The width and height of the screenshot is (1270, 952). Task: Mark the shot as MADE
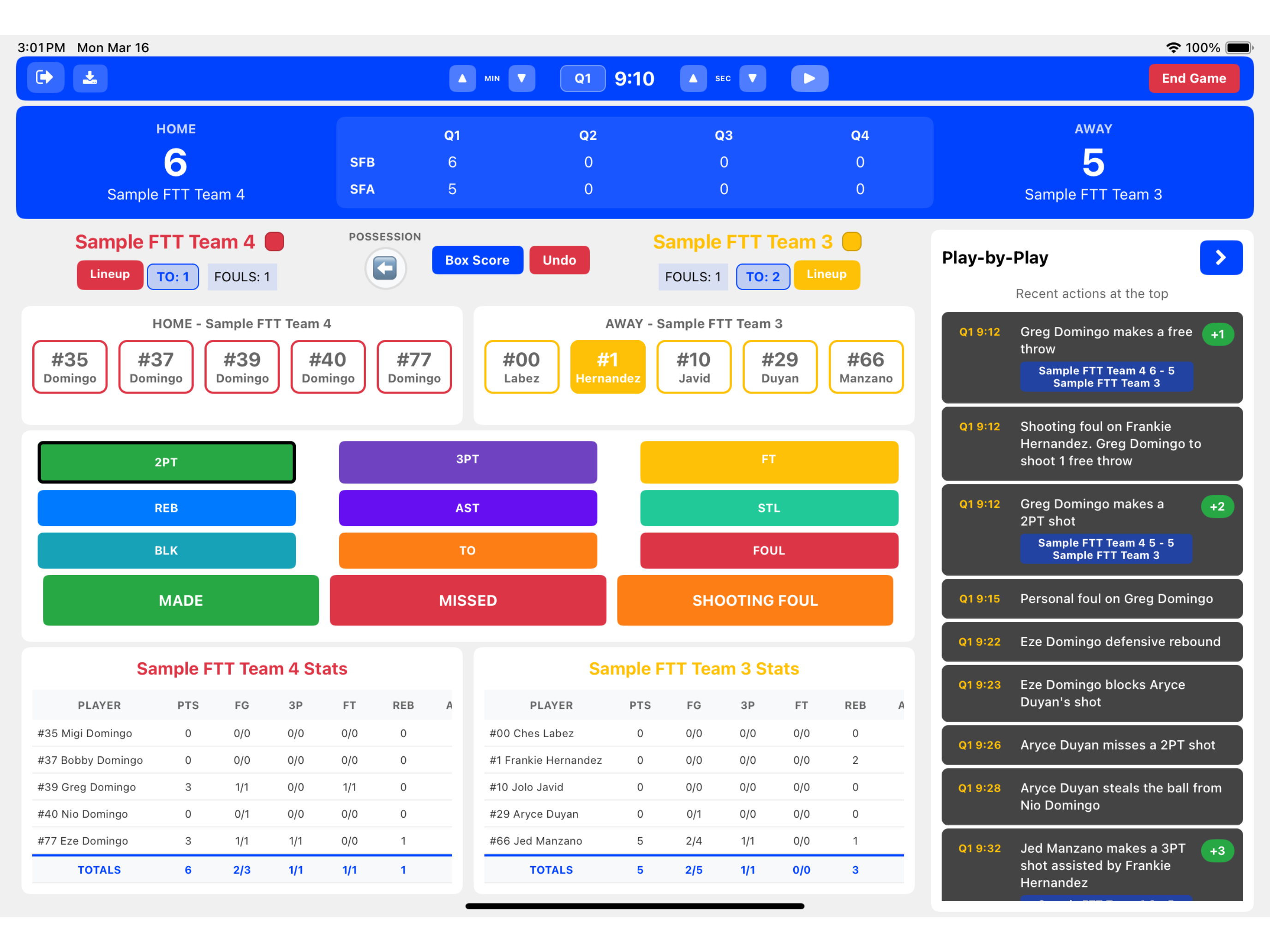click(x=181, y=600)
